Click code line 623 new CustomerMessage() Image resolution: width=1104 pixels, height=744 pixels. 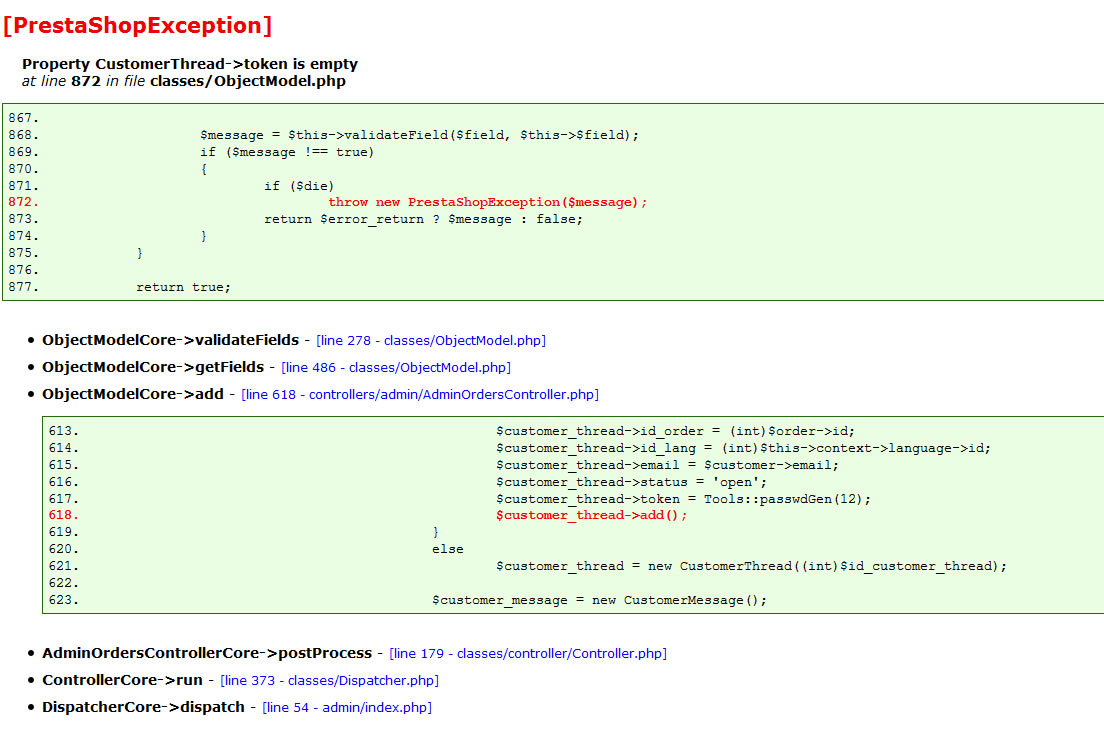[599, 600]
